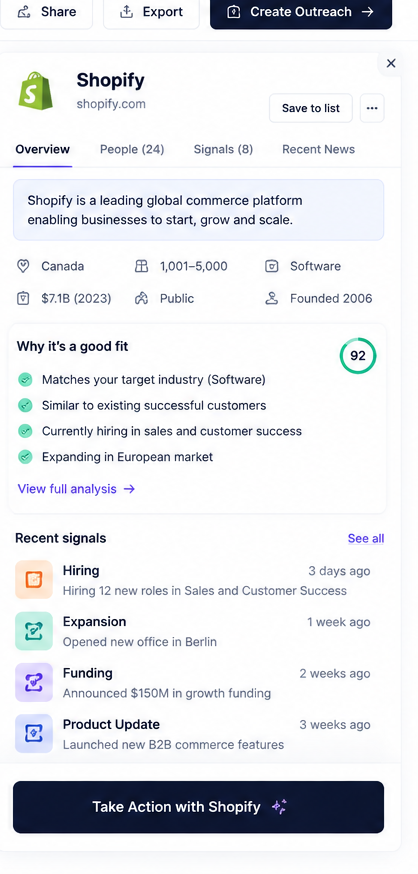The width and height of the screenshot is (418, 874).
Task: Switch to the People (24) tab
Action: click(132, 149)
